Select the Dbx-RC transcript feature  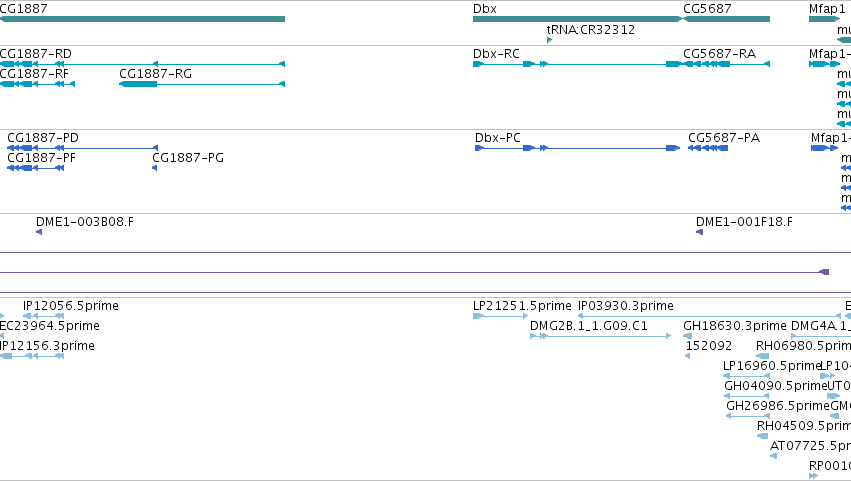(578, 64)
